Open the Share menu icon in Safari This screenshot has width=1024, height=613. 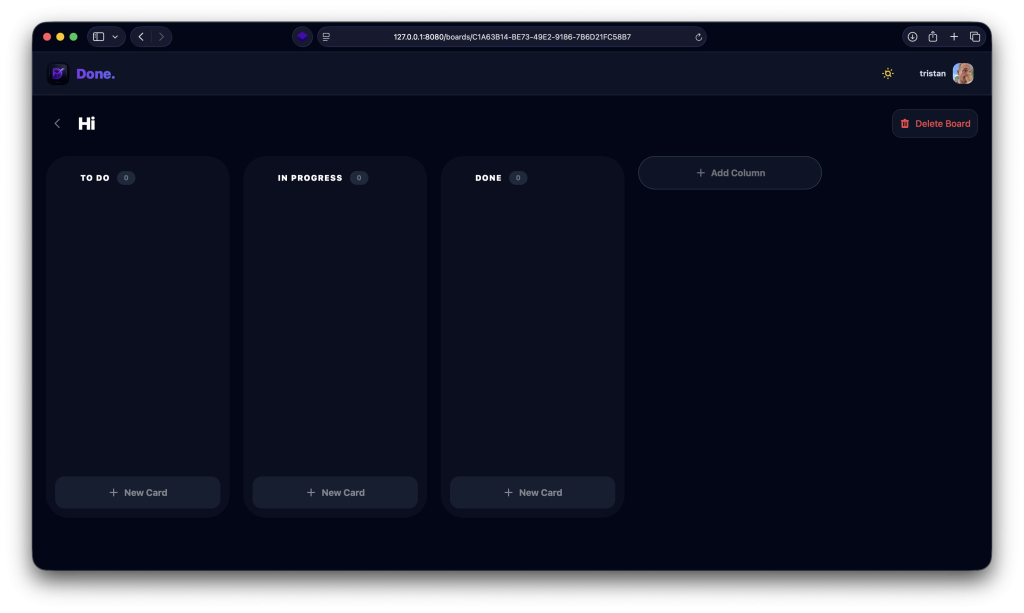[x=932, y=36]
